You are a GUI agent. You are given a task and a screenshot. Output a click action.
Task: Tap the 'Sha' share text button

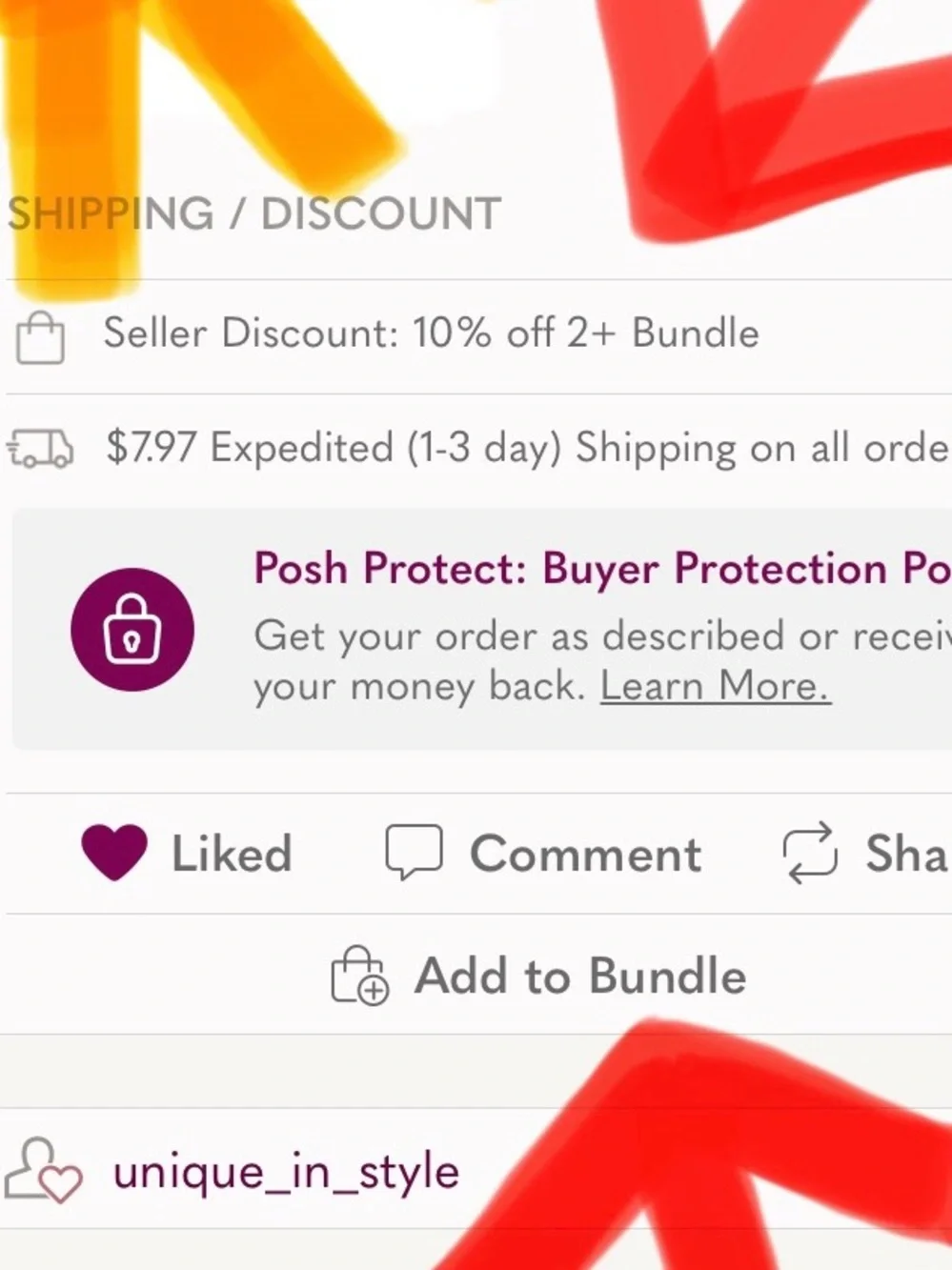908,853
